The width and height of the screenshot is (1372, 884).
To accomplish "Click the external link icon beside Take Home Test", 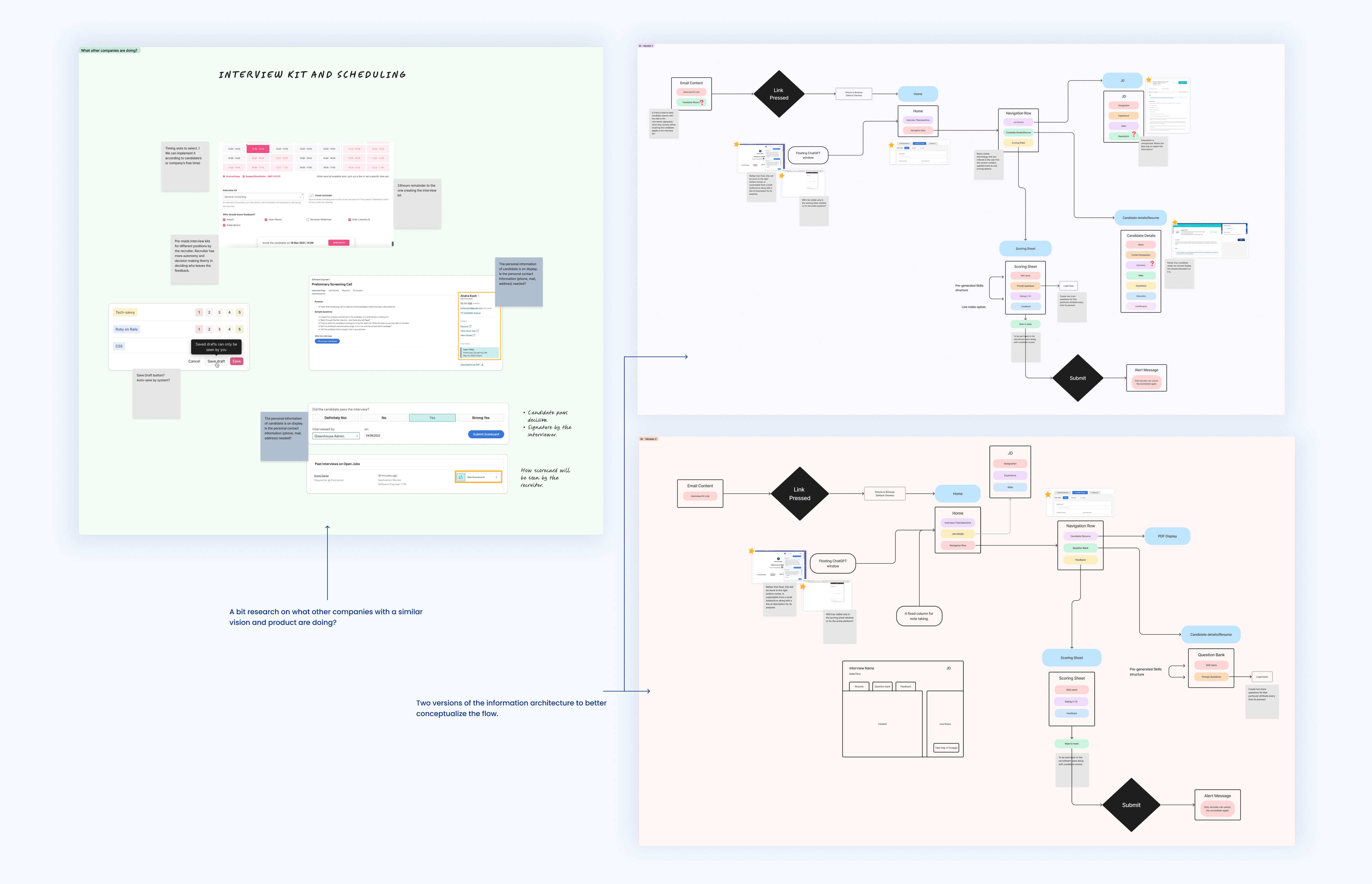I will click(x=478, y=331).
